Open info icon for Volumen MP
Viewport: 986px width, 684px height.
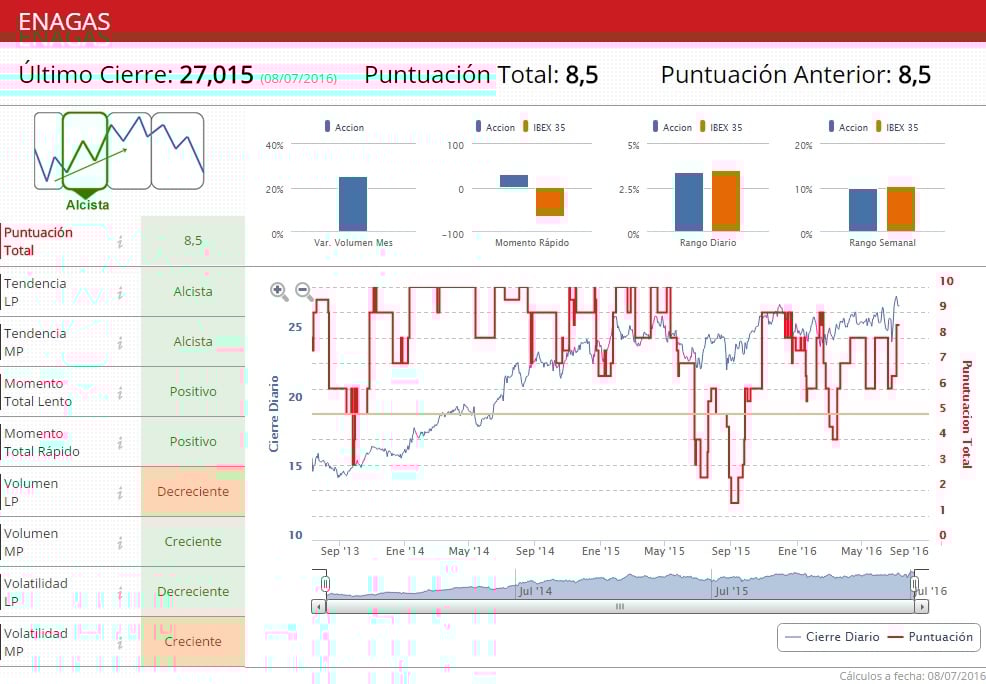(119, 543)
